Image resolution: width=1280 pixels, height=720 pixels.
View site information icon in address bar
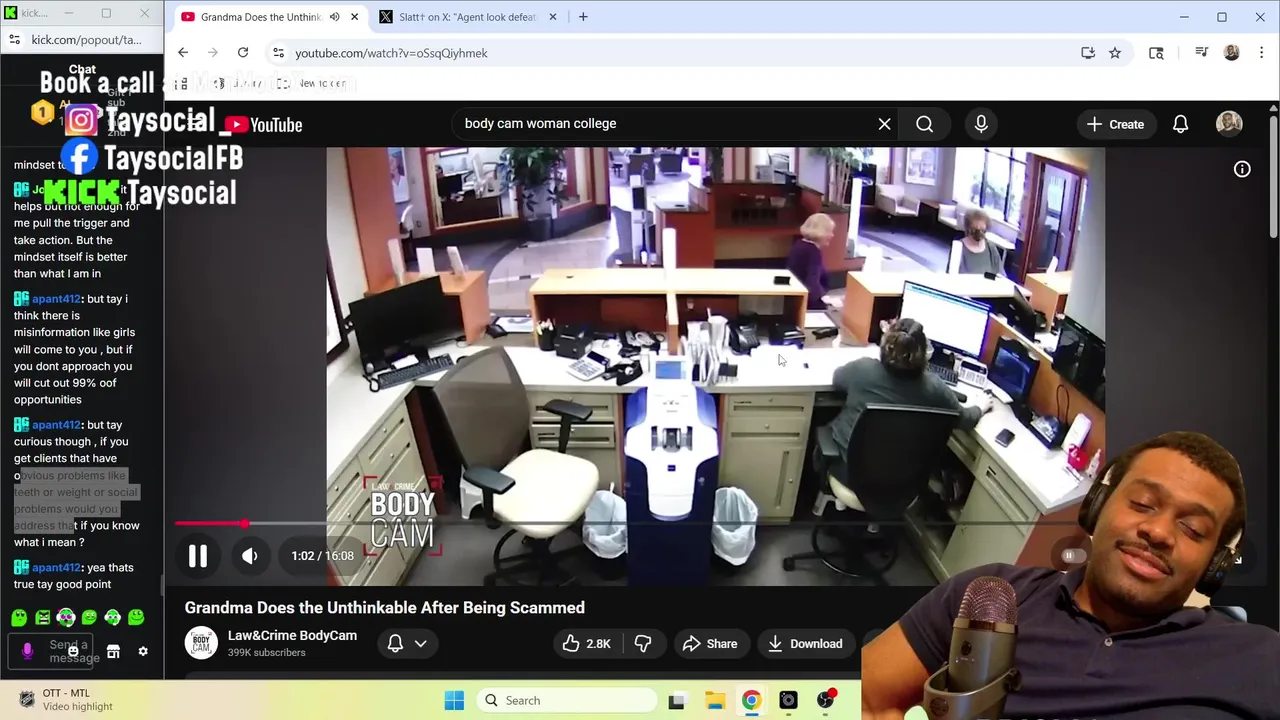(x=279, y=53)
